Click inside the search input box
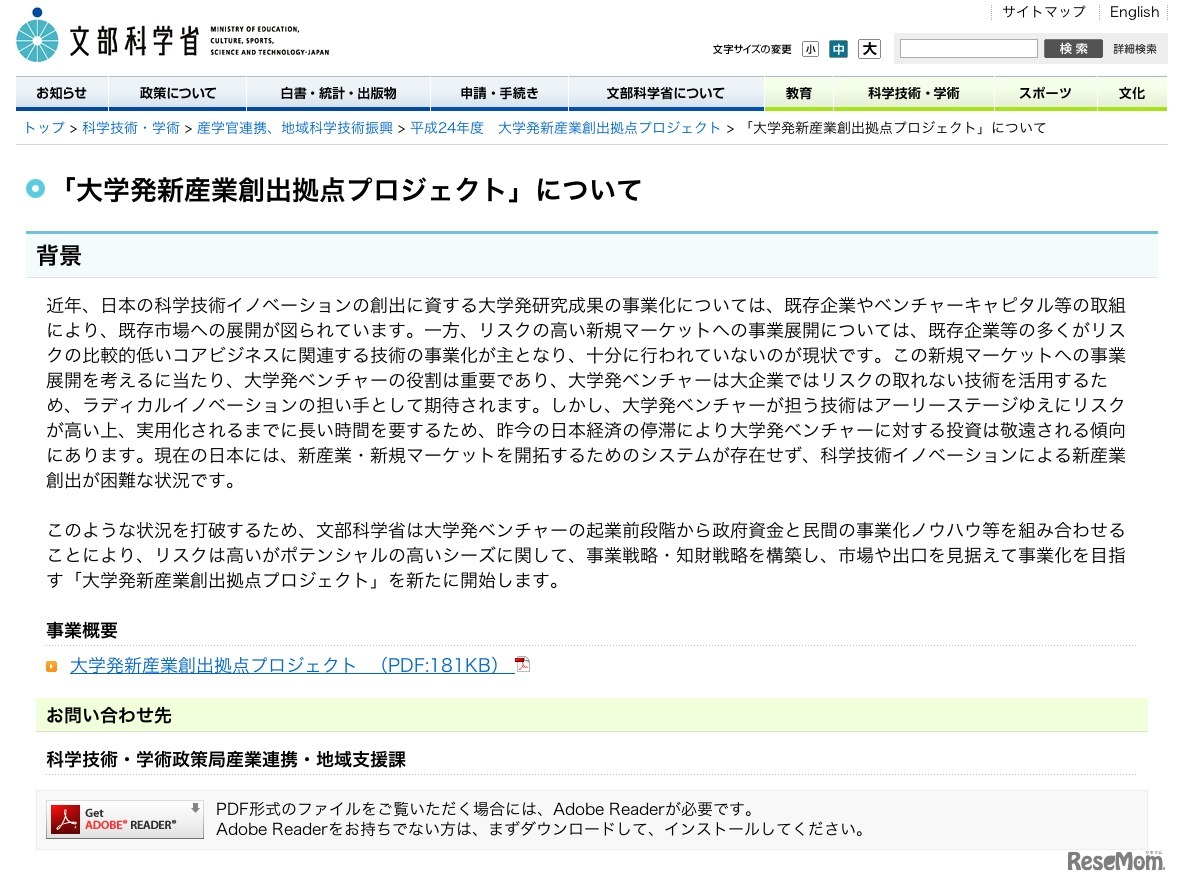This screenshot has width=1178, height=884. (967, 47)
